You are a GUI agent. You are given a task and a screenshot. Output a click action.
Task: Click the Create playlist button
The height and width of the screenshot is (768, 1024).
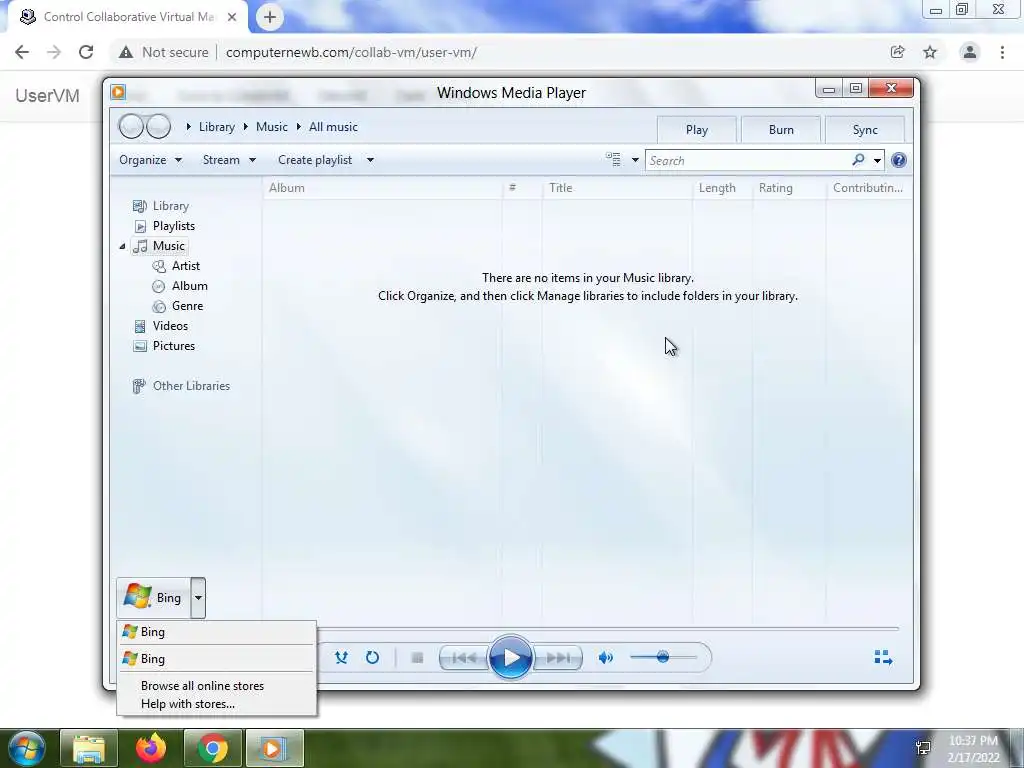click(x=315, y=160)
